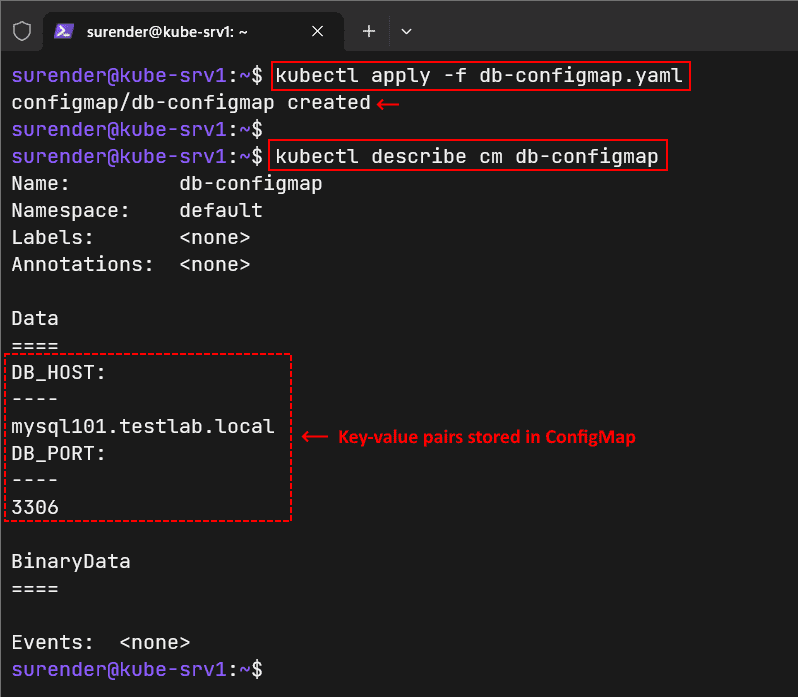Click the value 'mysql101.testlab.local'
This screenshot has height=697, width=798.
143,427
